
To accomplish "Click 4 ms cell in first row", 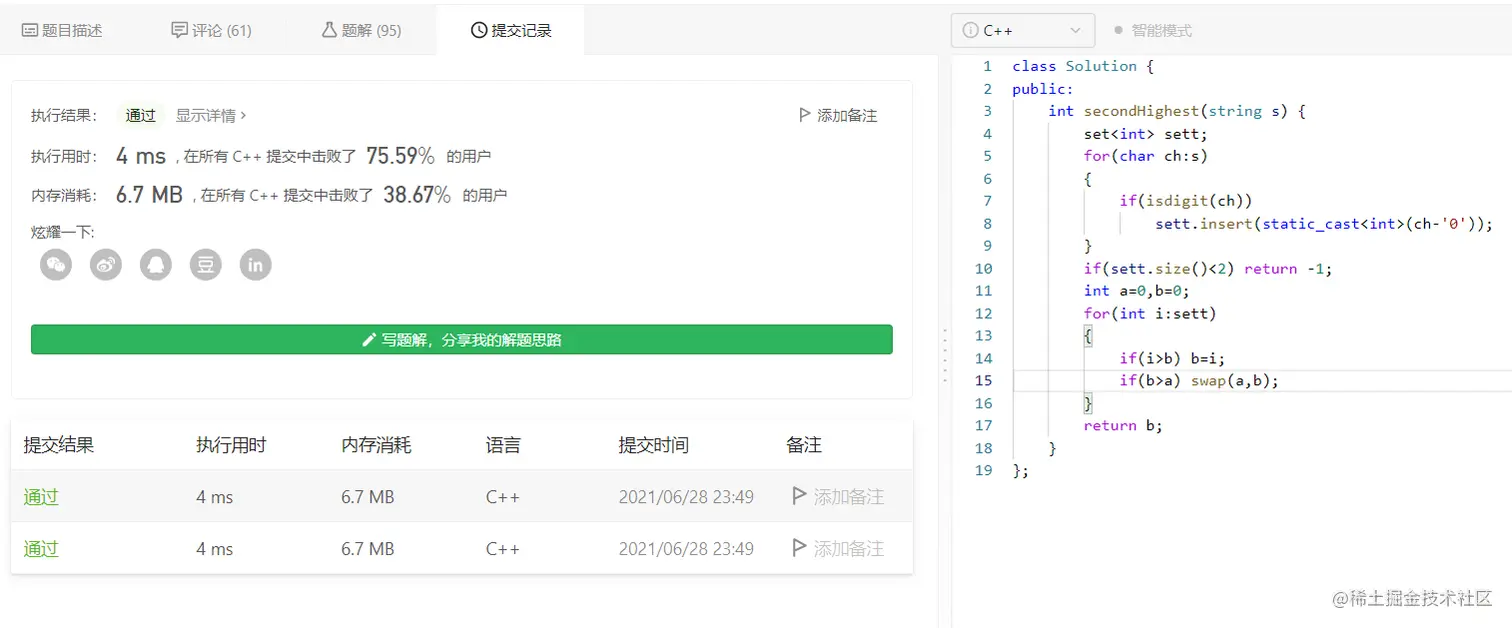I will 214,496.
